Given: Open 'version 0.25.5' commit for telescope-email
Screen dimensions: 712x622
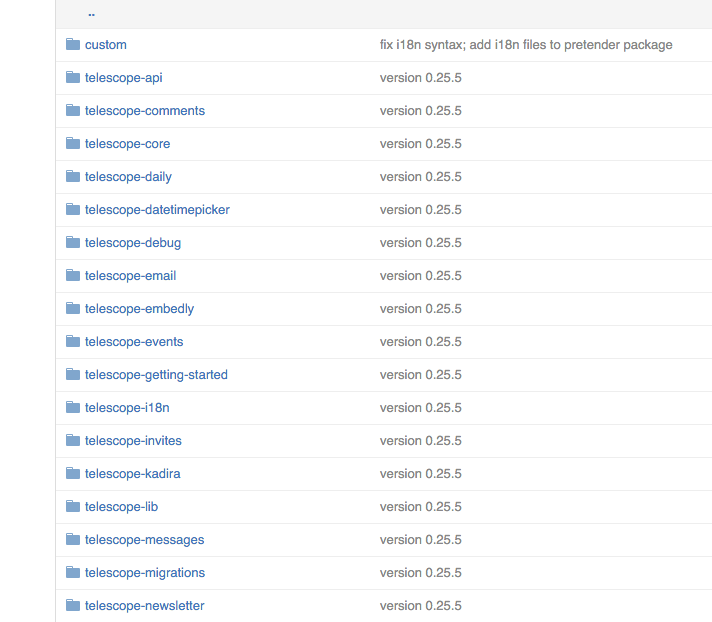Looking at the screenshot, I should [420, 276].
